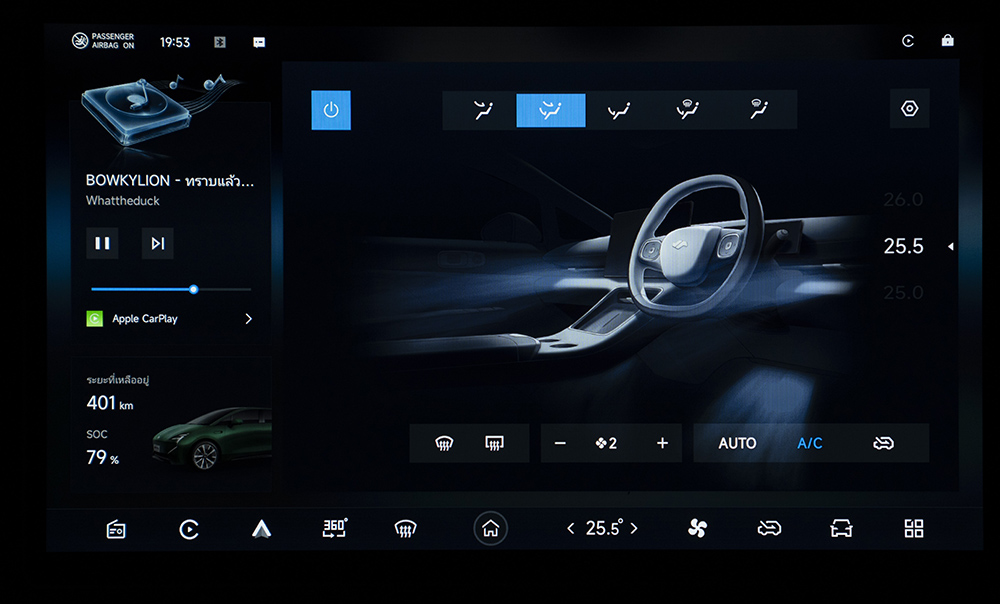The image size is (1000, 604).
Task: Open vehicle settings from the car icon
Action: click(x=841, y=529)
